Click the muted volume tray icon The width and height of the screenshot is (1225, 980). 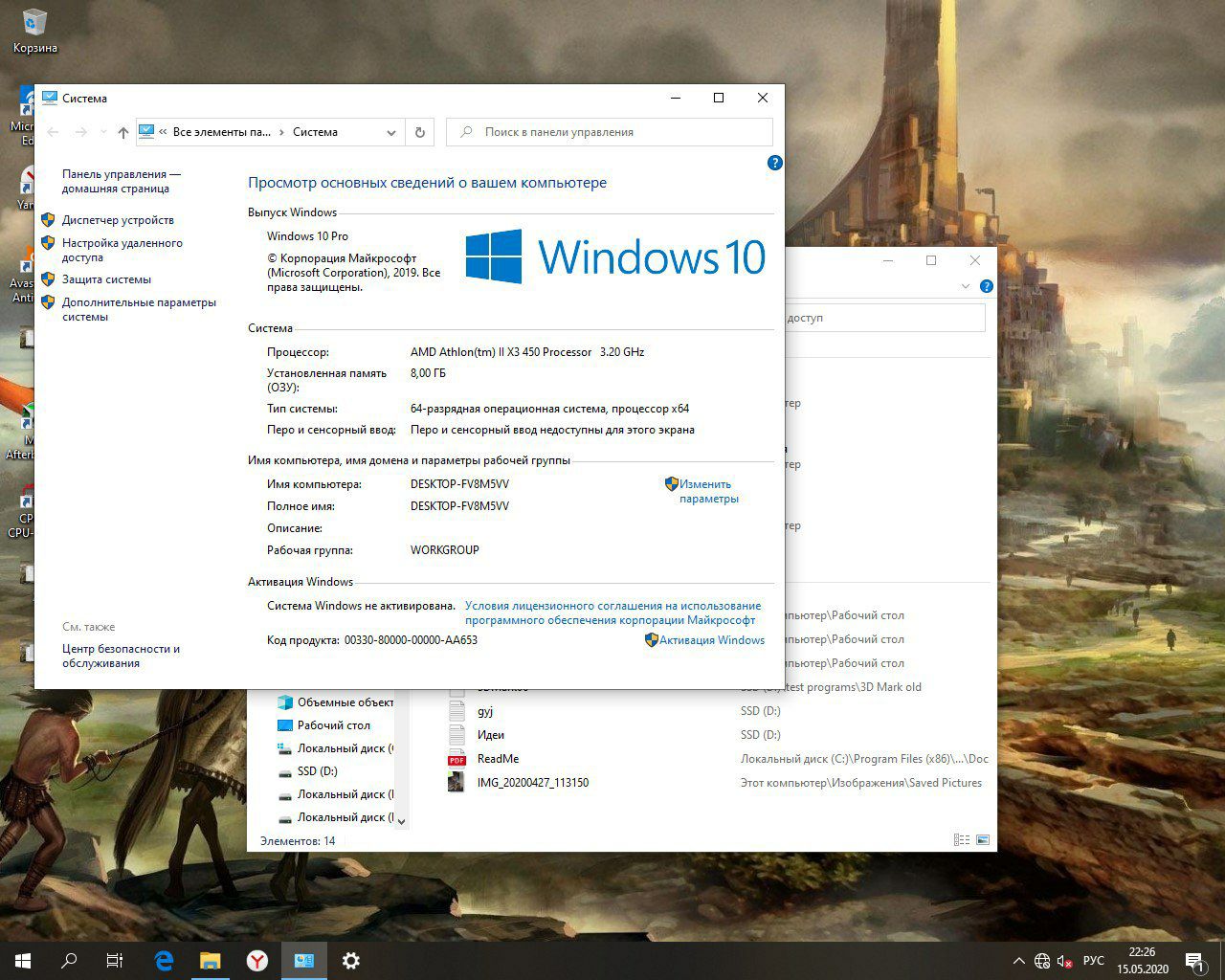tap(1065, 961)
